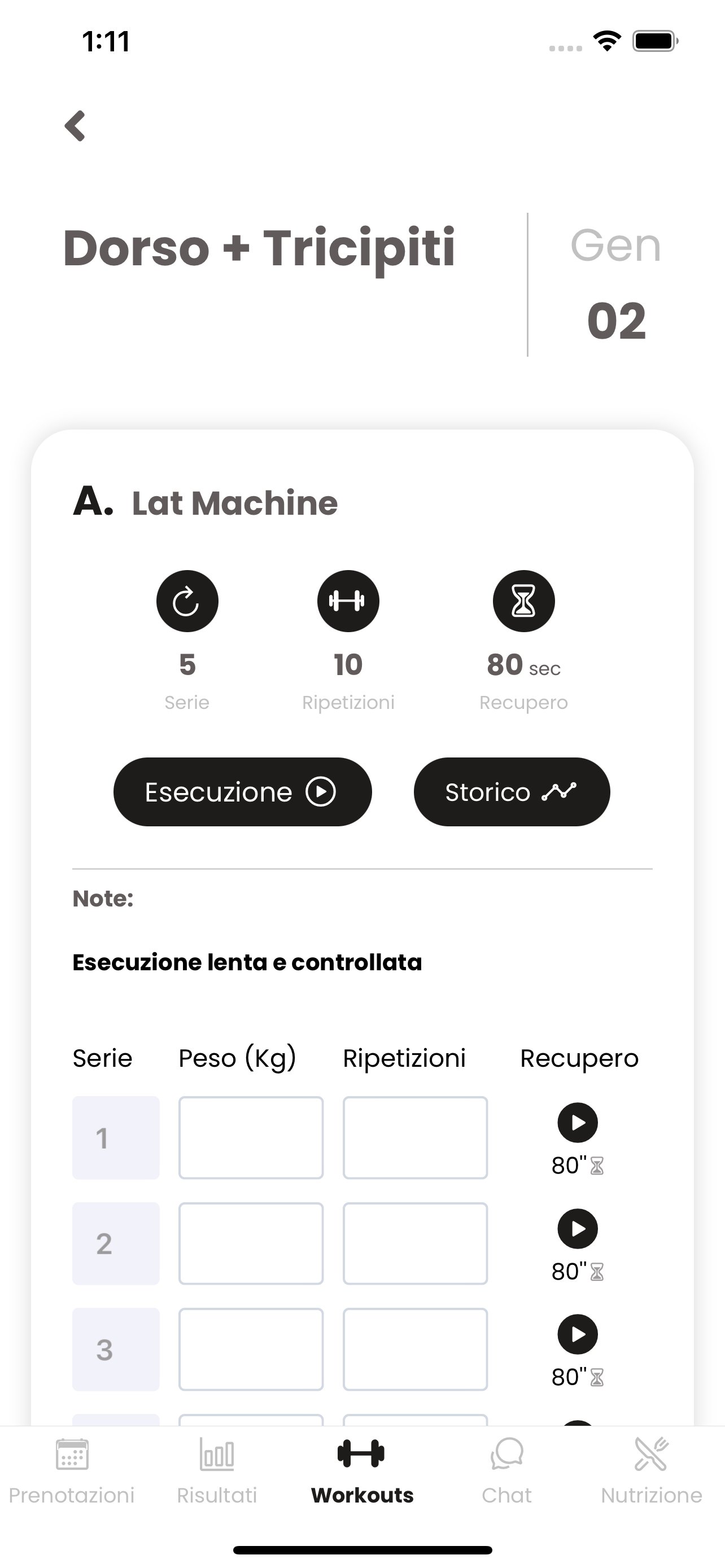This screenshot has height=1568, width=725.
Task: Start recovery timer for series 2
Action: coord(578,1228)
